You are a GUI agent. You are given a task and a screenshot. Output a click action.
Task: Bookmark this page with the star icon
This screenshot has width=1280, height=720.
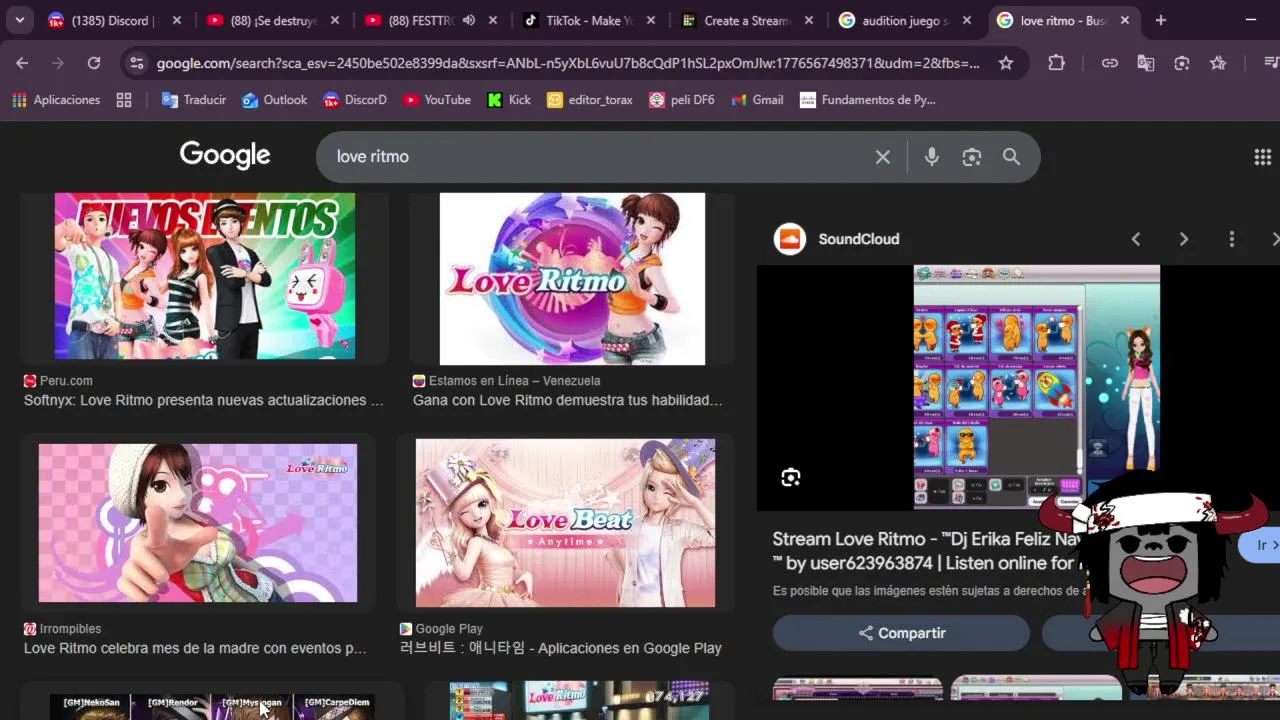[1006, 63]
